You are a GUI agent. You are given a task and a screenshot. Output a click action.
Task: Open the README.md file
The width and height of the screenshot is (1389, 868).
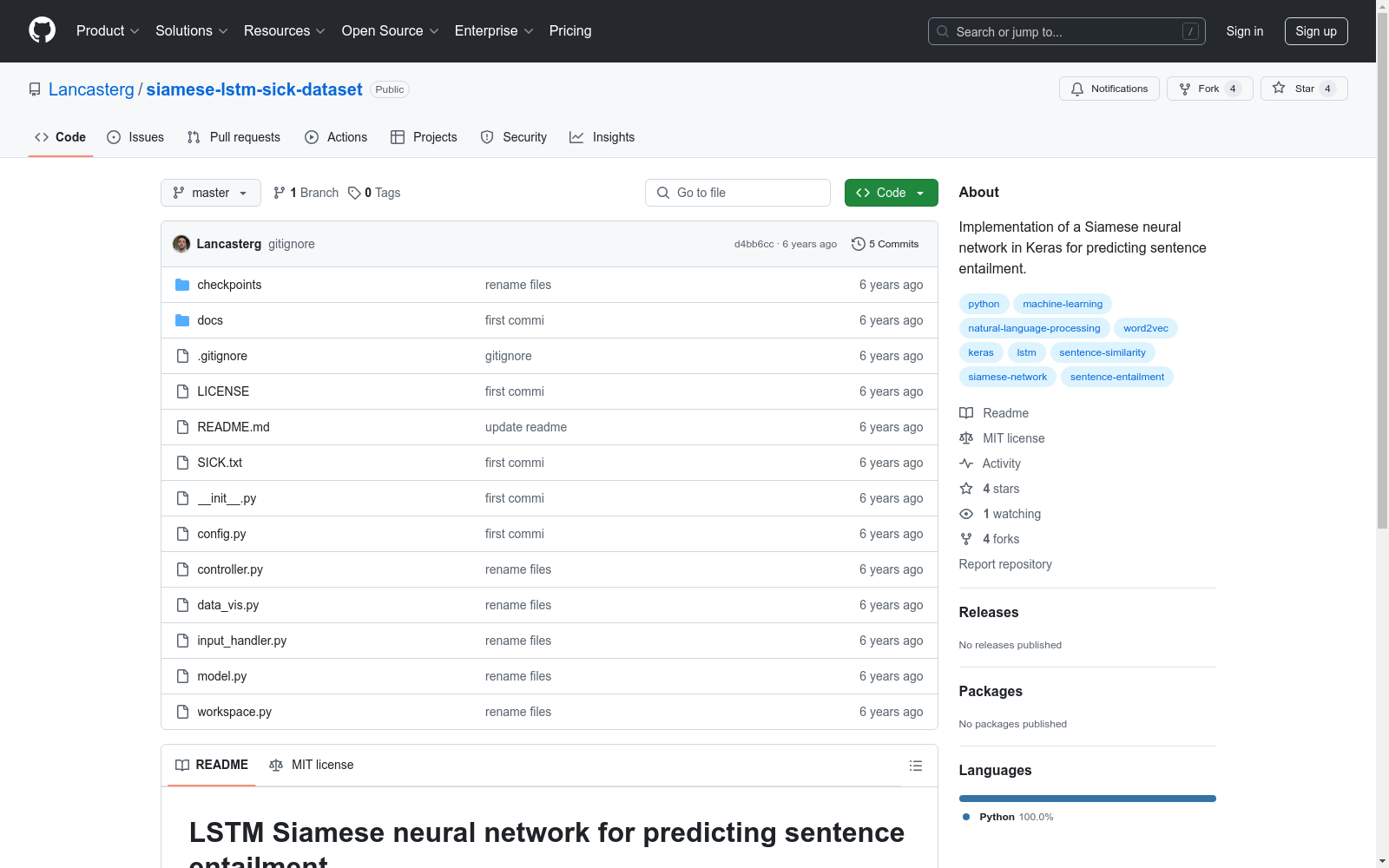pos(234,427)
